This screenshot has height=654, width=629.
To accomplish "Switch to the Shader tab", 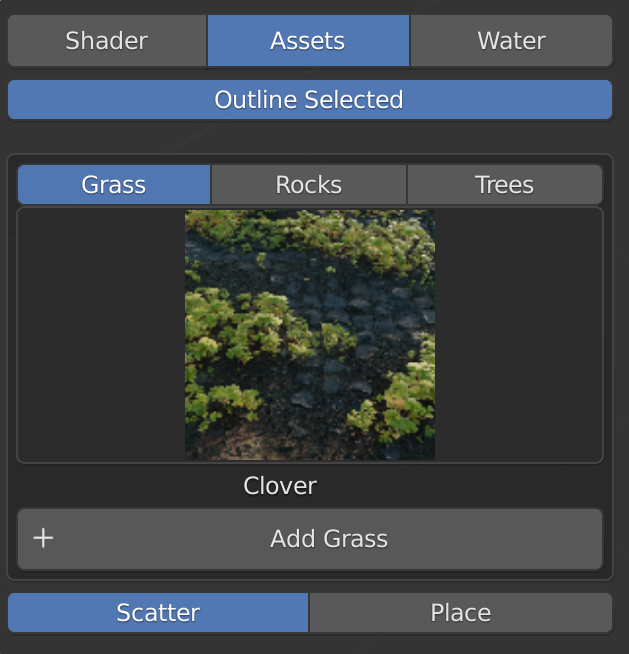I will (107, 41).
